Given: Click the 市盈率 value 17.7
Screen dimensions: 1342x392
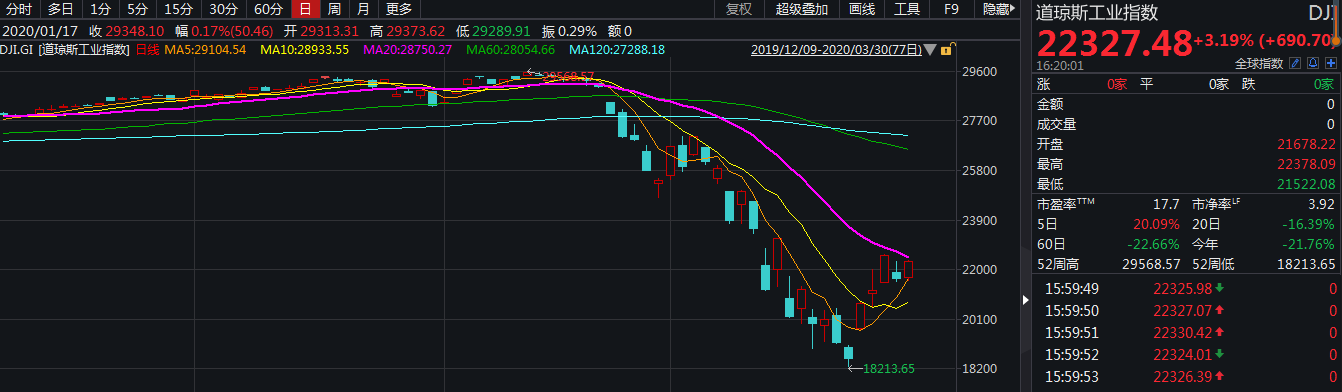Looking at the screenshot, I should pyautogui.click(x=1167, y=203).
